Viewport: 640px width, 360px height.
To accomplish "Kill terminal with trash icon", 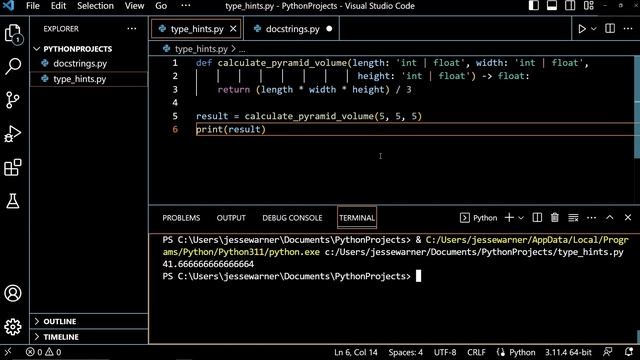I will 555,218.
